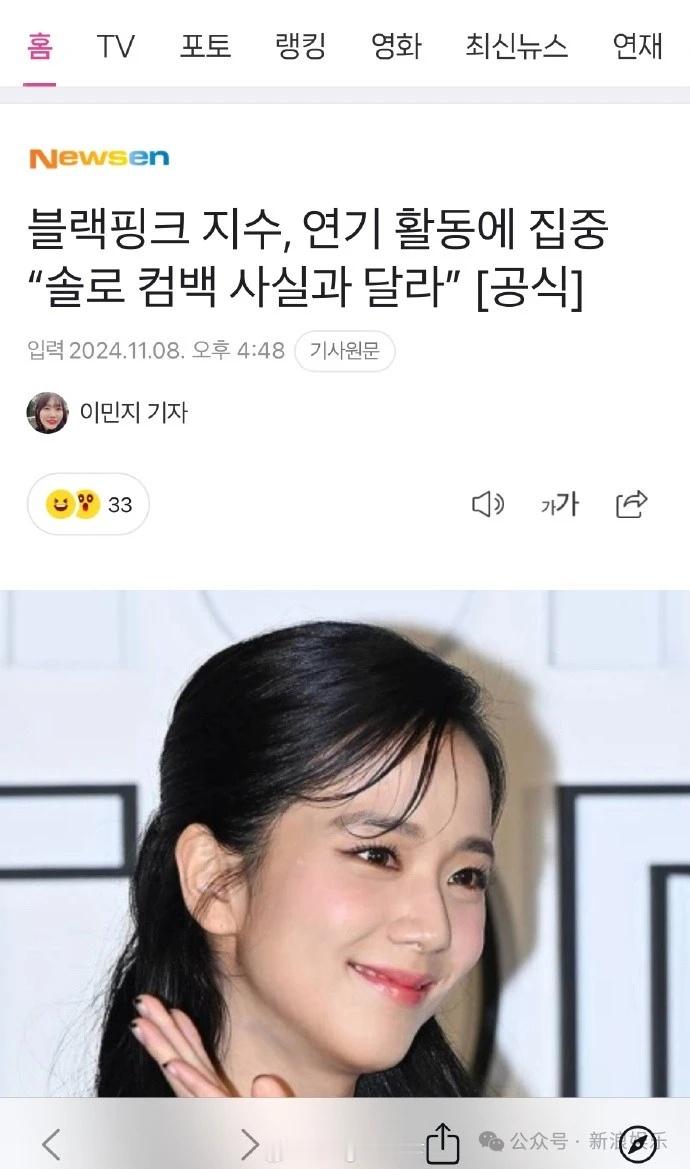Go to the 최신뉴스 tab

[x=516, y=46]
